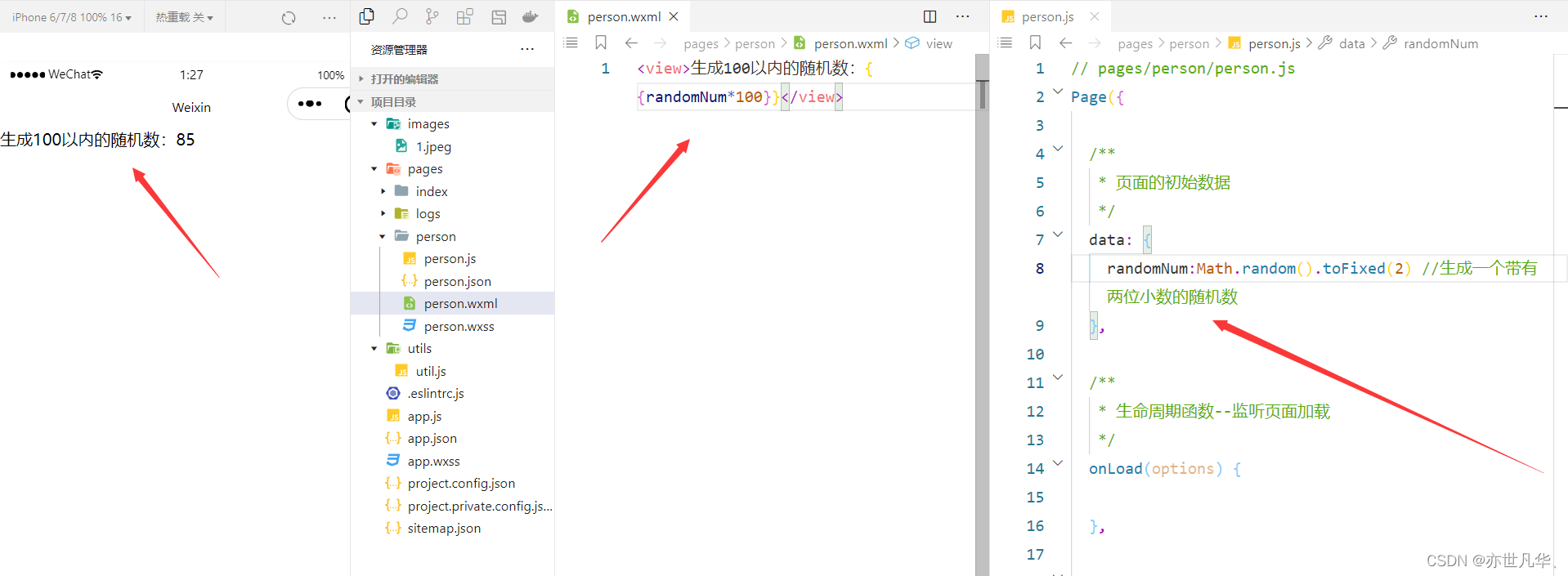Open app.wxss file

(452, 461)
